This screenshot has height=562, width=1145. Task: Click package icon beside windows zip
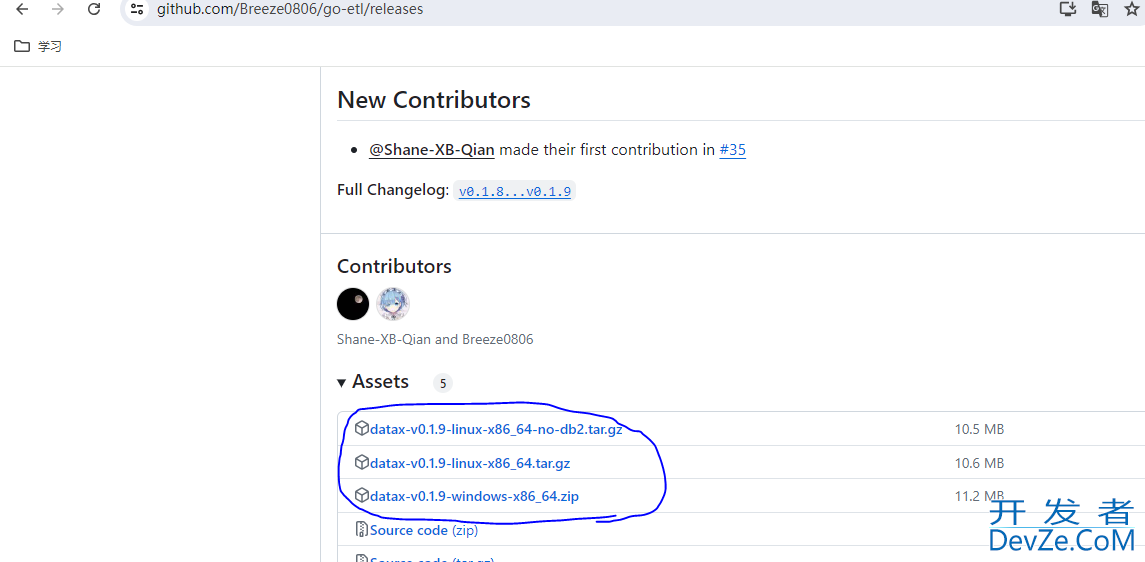coord(361,496)
